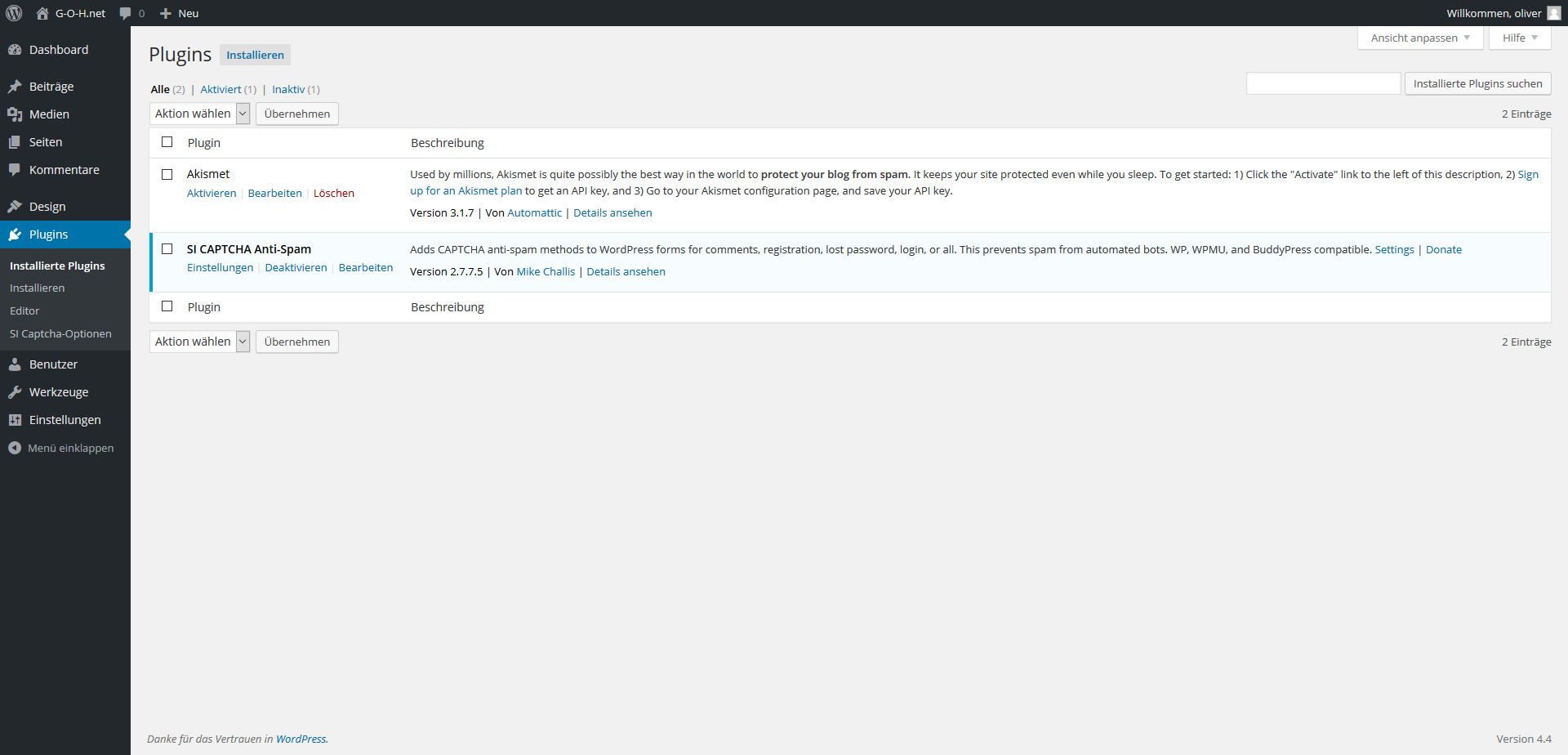The width and height of the screenshot is (1568, 755).
Task: Filter plugins by Aktiviert
Action: (x=220, y=90)
